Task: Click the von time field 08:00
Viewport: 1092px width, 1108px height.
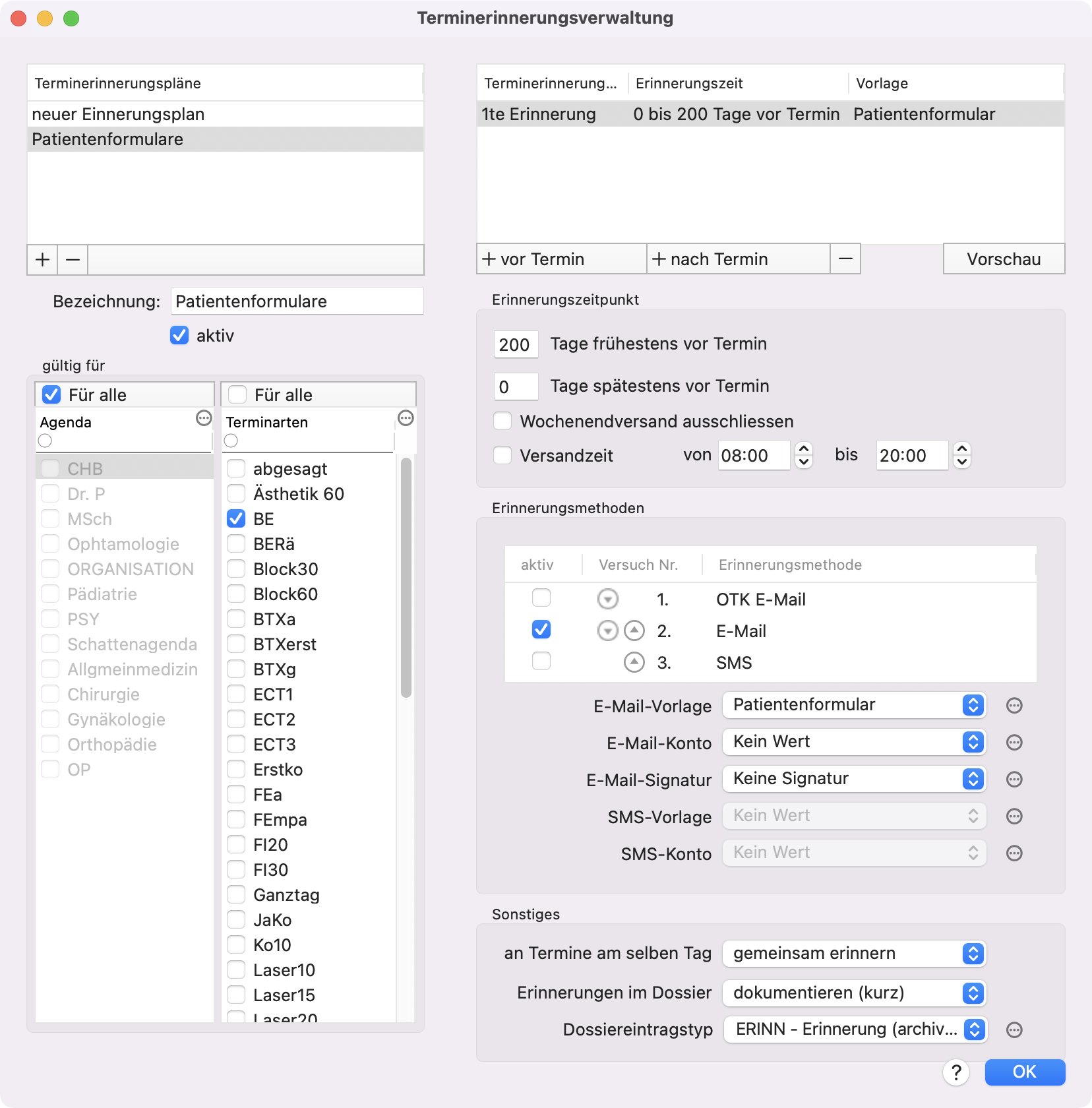Action: (x=754, y=455)
